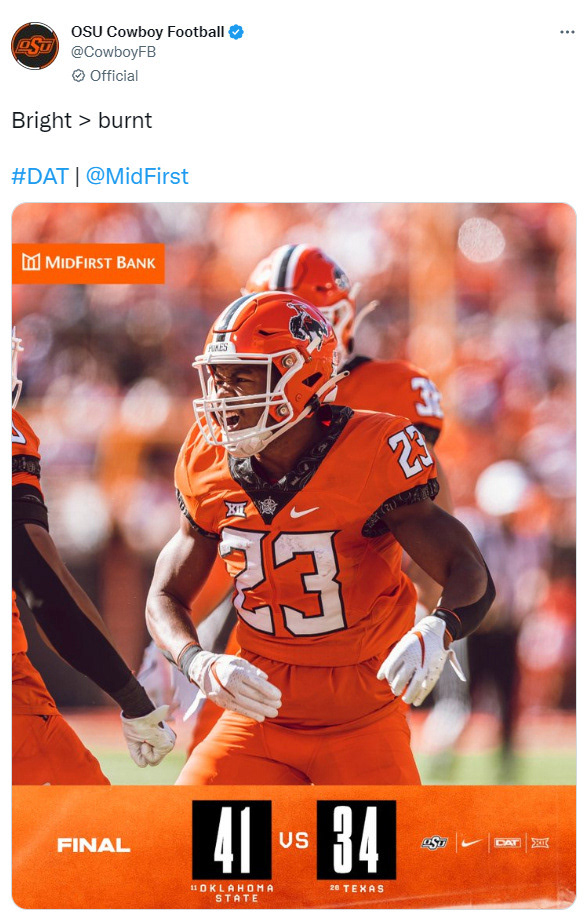This screenshot has height=915, width=588.
Task: Click the FINAL label in score graphic
Action: tap(93, 845)
